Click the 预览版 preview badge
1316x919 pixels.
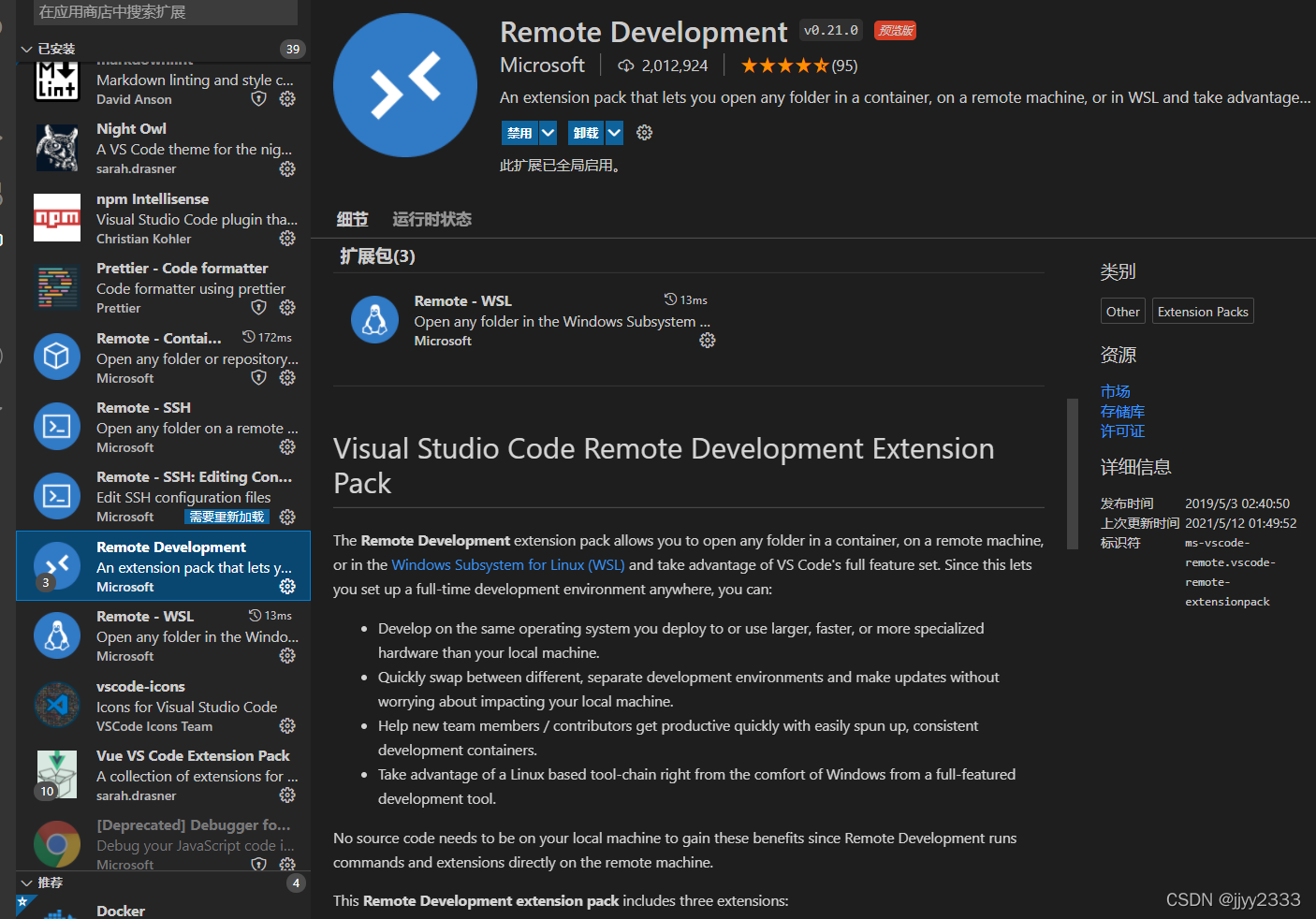click(895, 31)
